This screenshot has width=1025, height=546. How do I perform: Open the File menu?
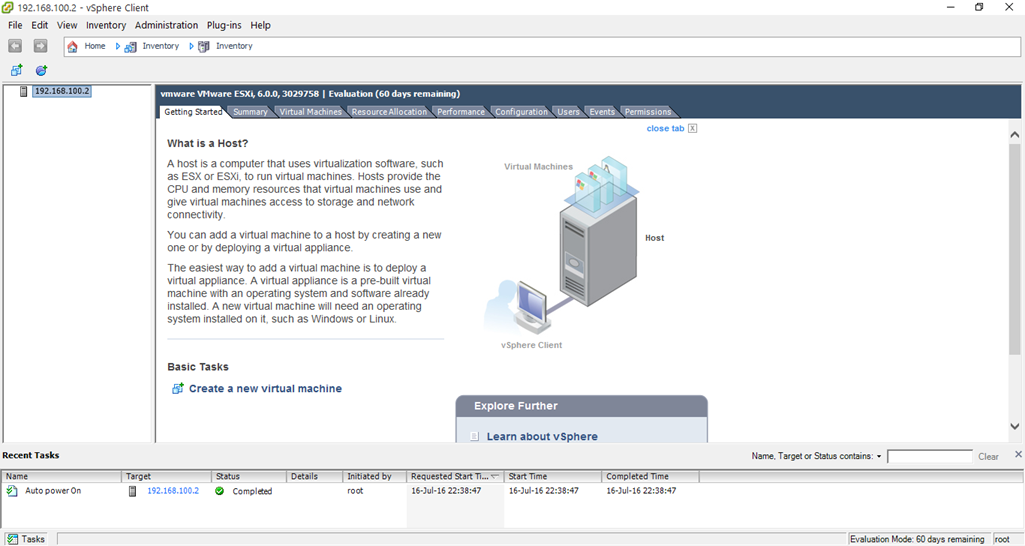pyautogui.click(x=15, y=25)
